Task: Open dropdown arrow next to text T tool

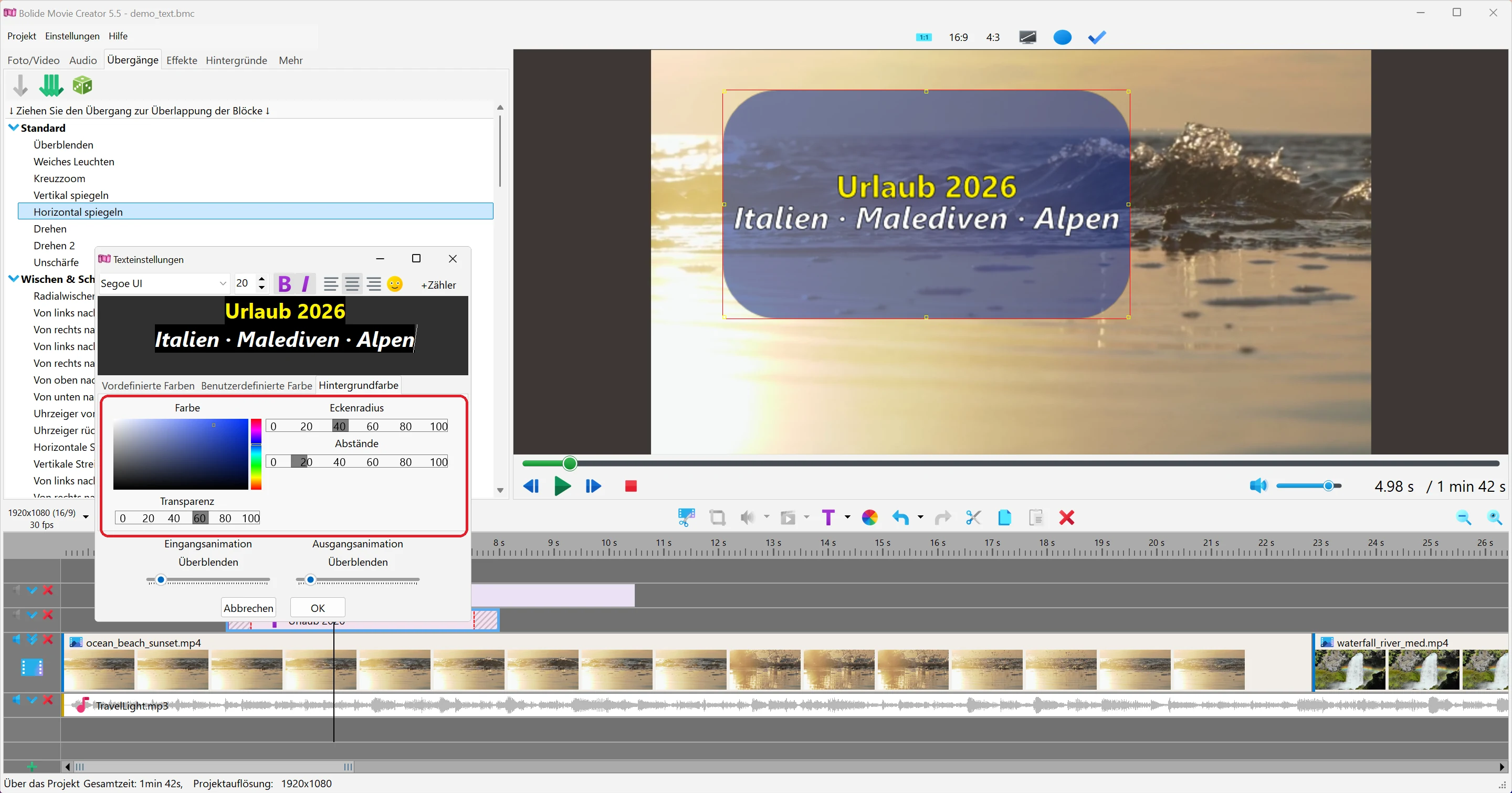Action: point(847,517)
